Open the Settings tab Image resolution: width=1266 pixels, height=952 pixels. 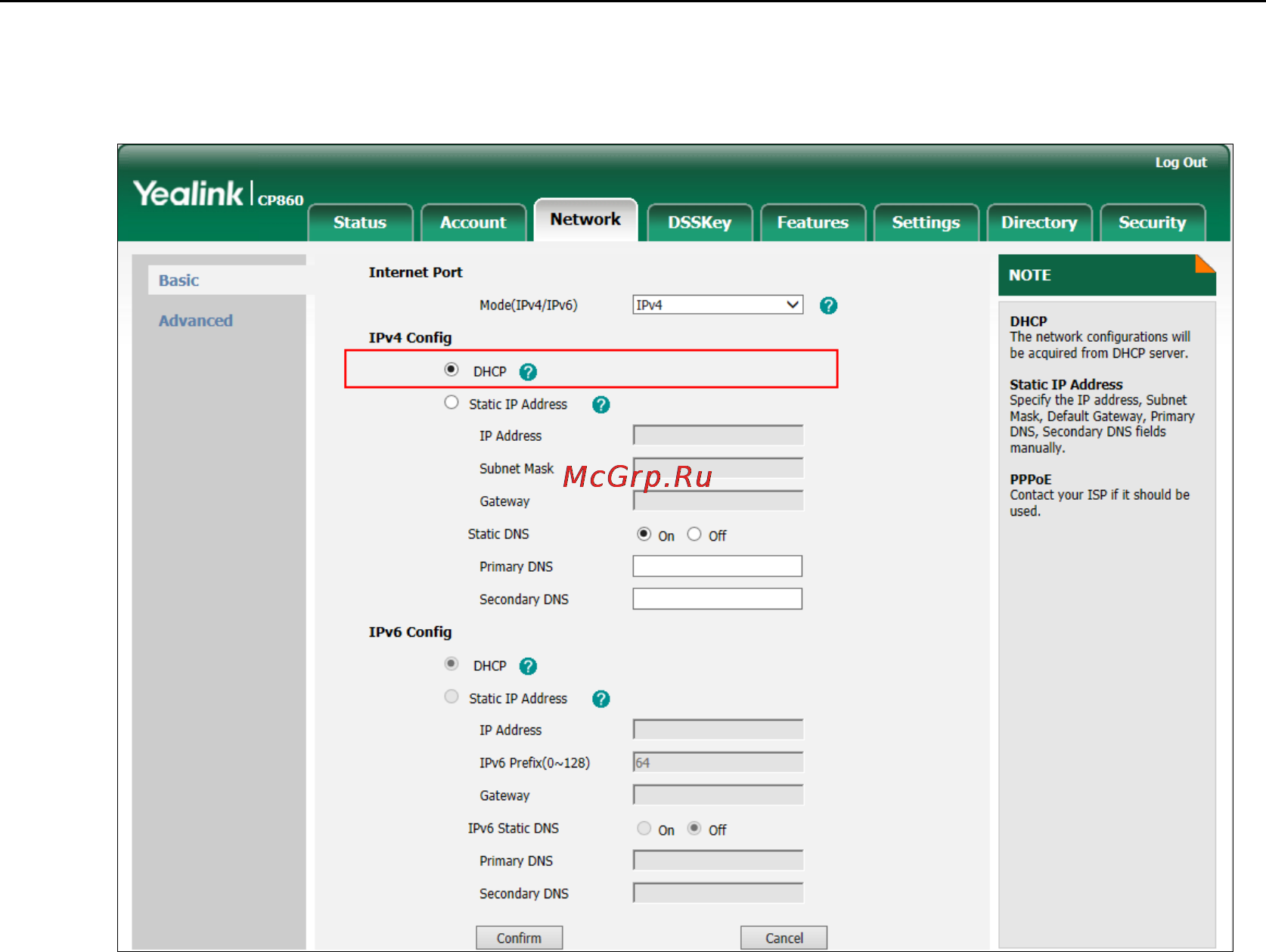[926, 222]
